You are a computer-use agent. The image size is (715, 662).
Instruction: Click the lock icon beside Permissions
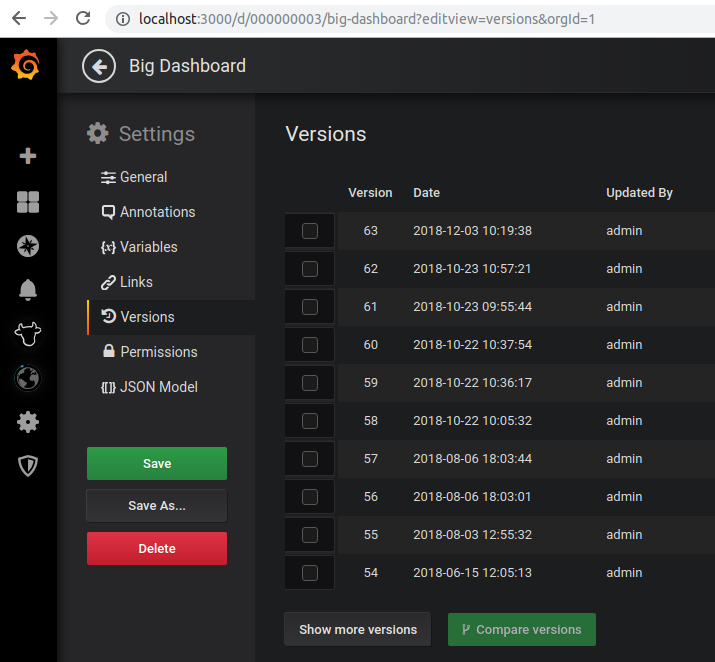click(x=109, y=351)
